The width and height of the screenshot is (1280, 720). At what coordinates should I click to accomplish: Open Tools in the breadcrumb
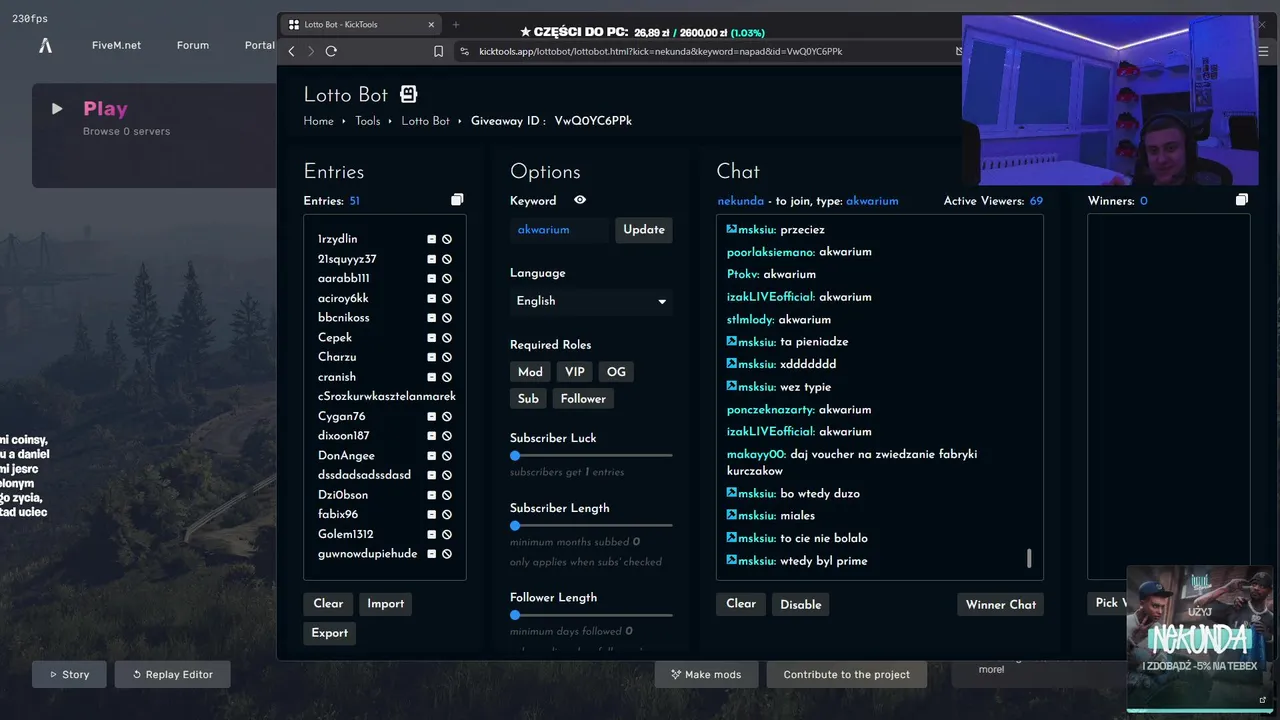click(368, 121)
